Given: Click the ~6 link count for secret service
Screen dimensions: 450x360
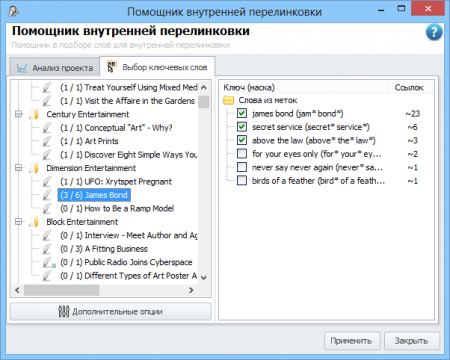Looking at the screenshot, I should (413, 127).
